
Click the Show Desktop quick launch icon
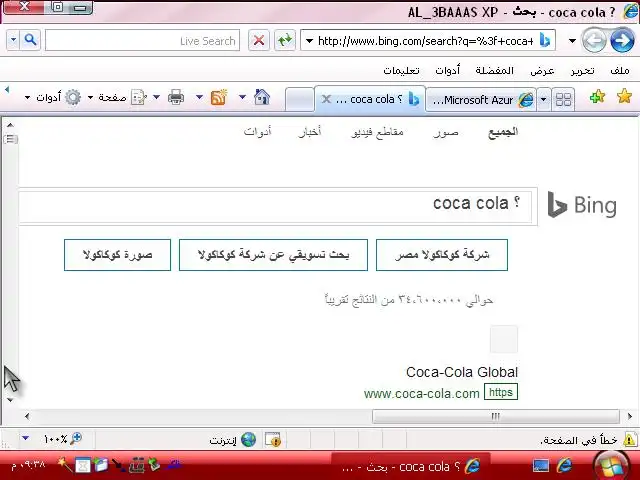coord(541,466)
